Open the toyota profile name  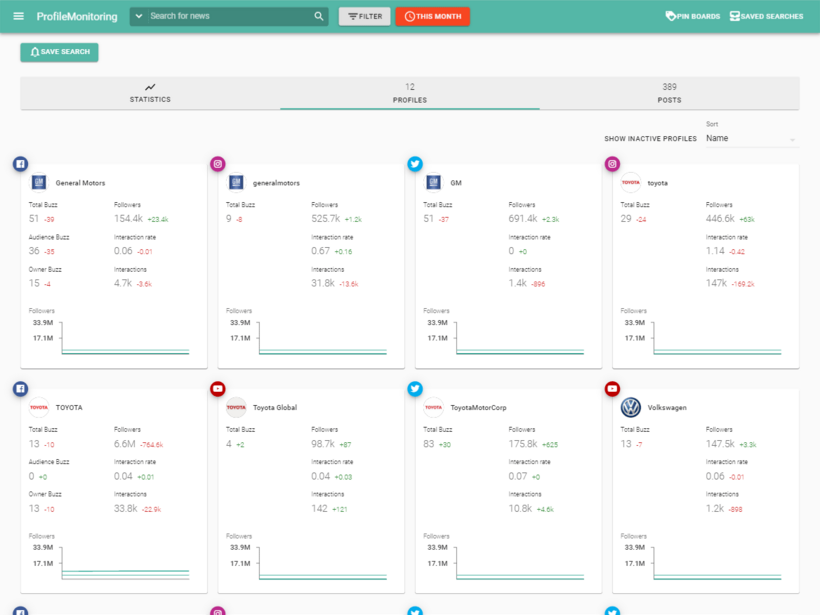pyautogui.click(x=657, y=183)
